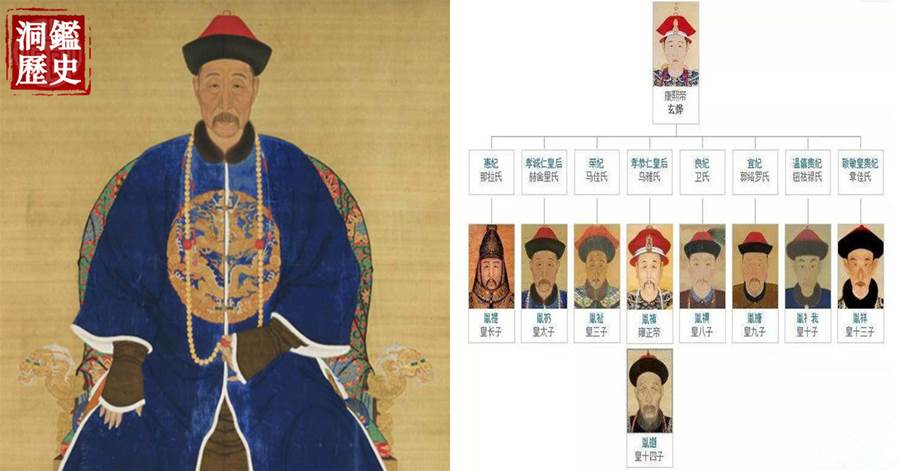Select the 皇十三子 portrait with black fur hat

(860, 267)
